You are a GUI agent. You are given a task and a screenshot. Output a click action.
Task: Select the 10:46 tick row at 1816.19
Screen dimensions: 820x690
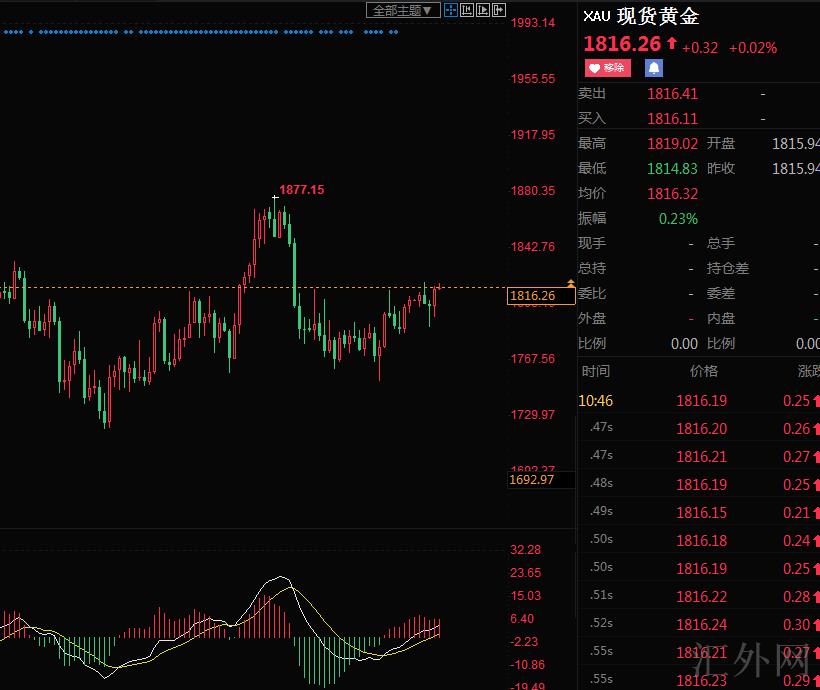click(700, 401)
